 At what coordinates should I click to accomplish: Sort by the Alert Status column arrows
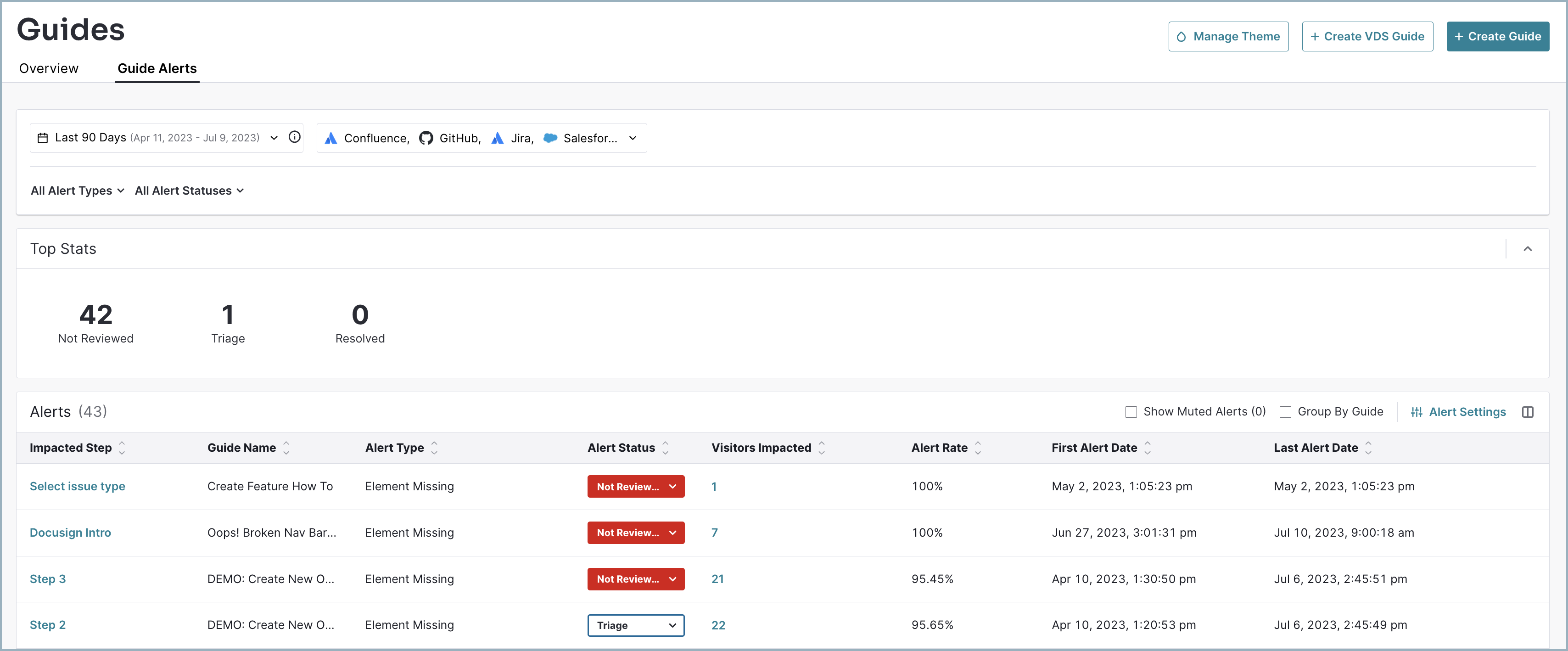click(665, 448)
